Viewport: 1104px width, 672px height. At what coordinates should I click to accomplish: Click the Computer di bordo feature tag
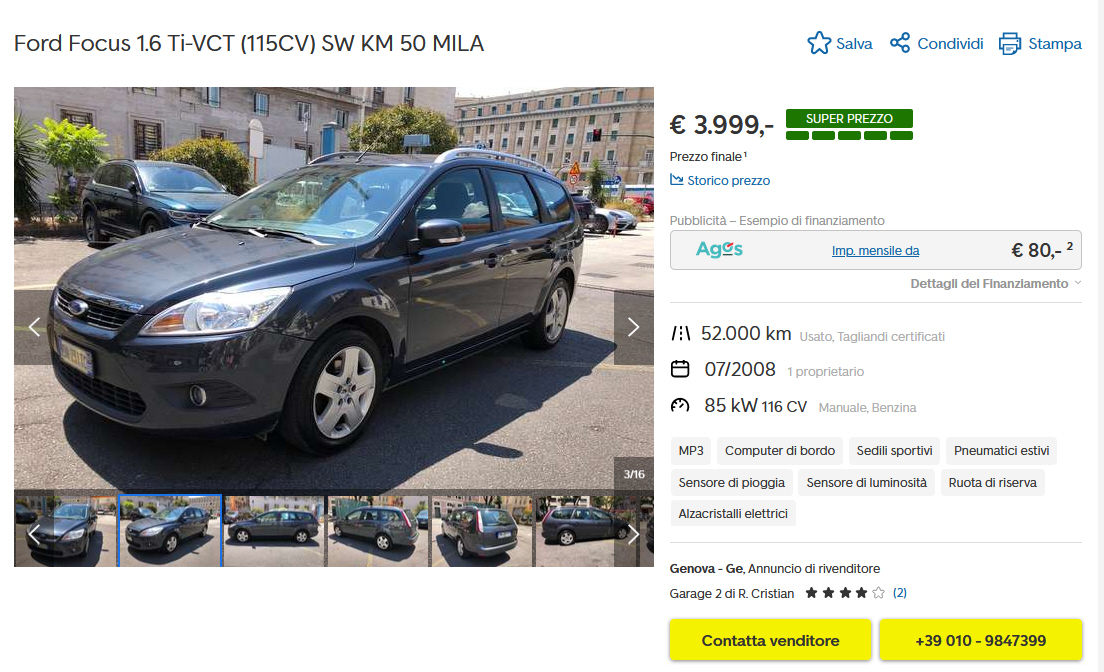[779, 451]
